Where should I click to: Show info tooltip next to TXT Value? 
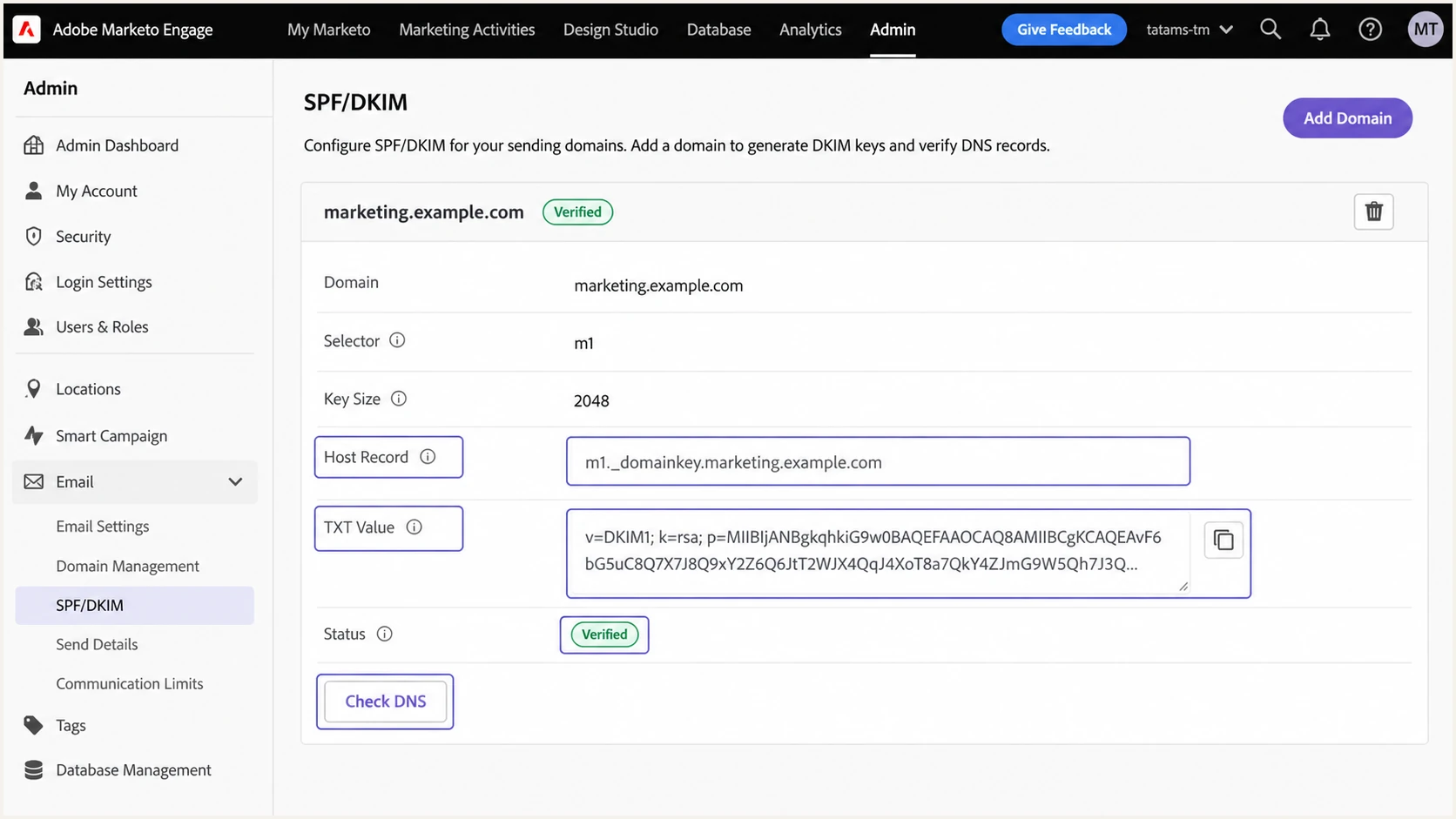point(415,527)
